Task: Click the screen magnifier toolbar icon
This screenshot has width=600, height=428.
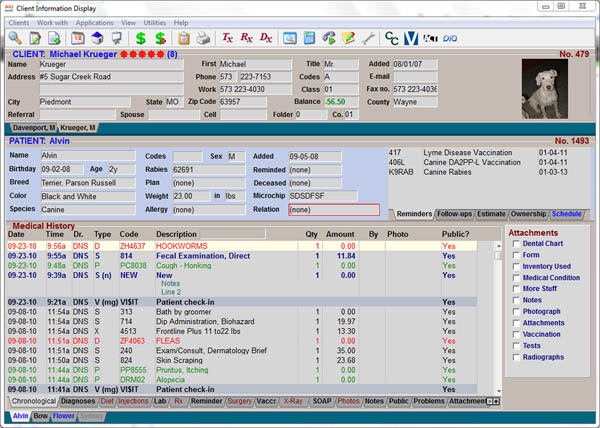Action: coord(290,38)
